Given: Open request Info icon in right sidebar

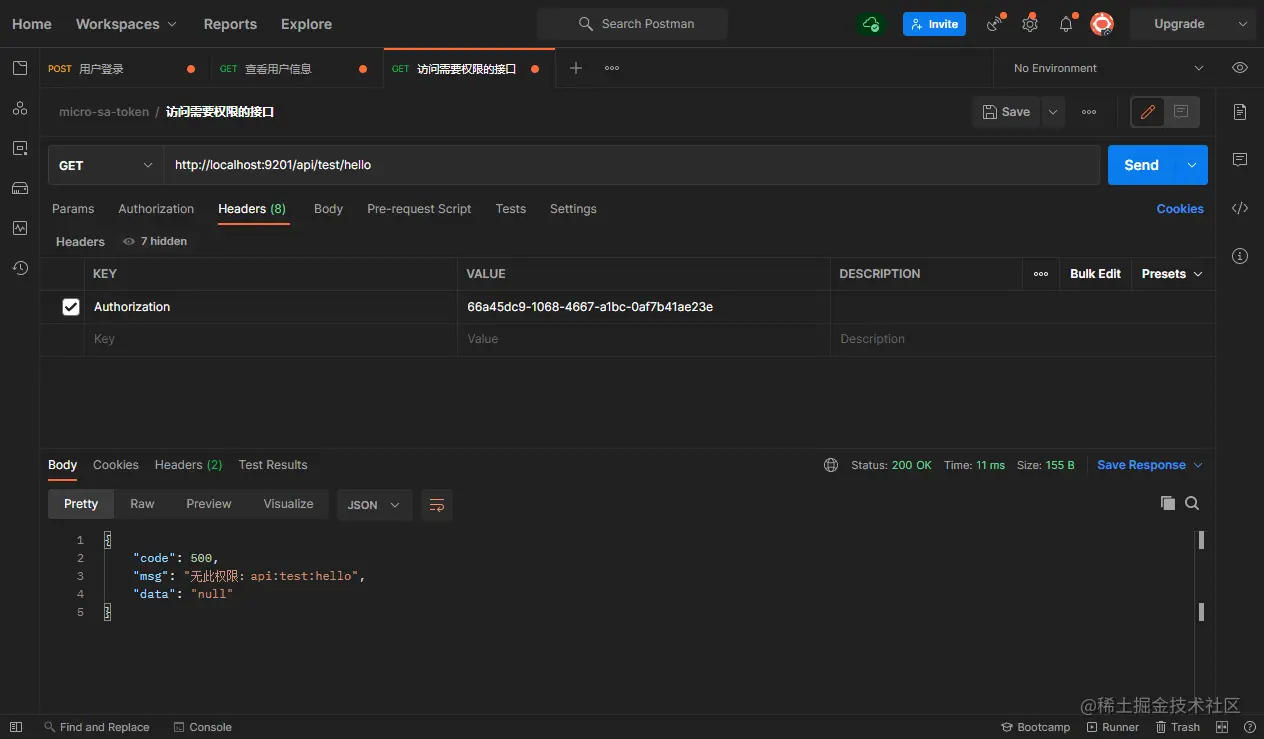Looking at the screenshot, I should coord(1240,256).
